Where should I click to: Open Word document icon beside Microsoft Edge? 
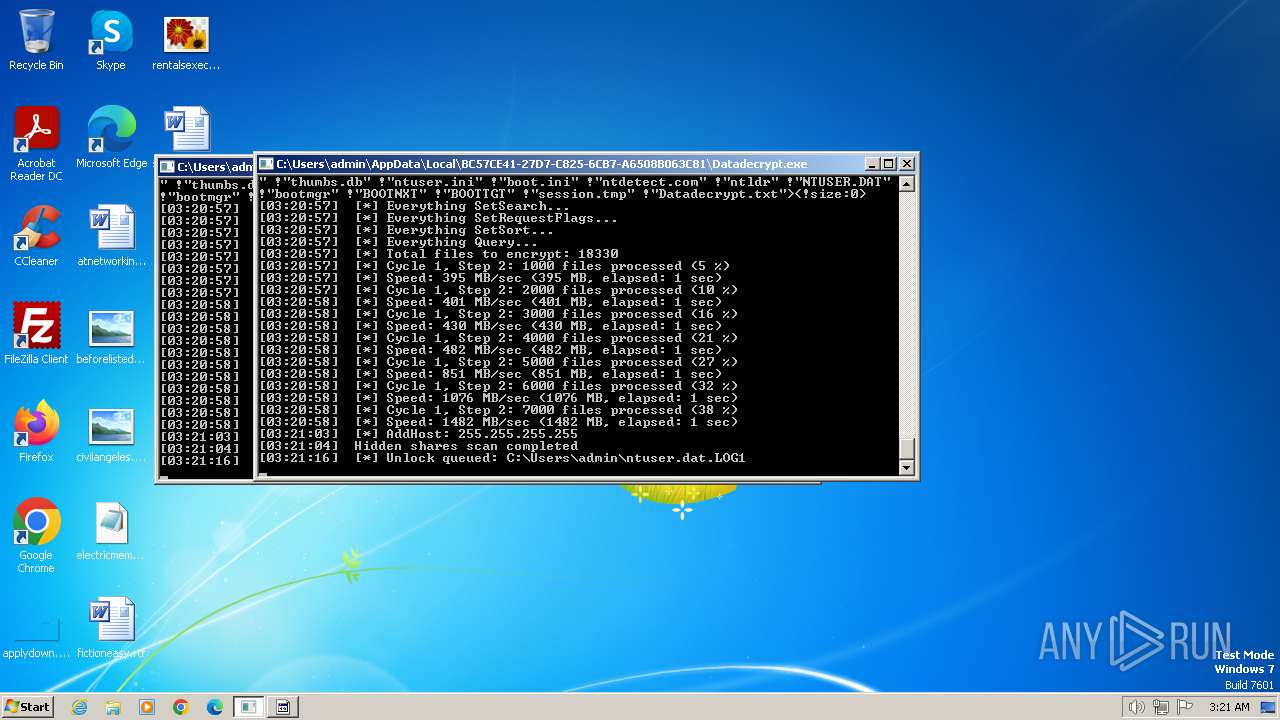[187, 130]
